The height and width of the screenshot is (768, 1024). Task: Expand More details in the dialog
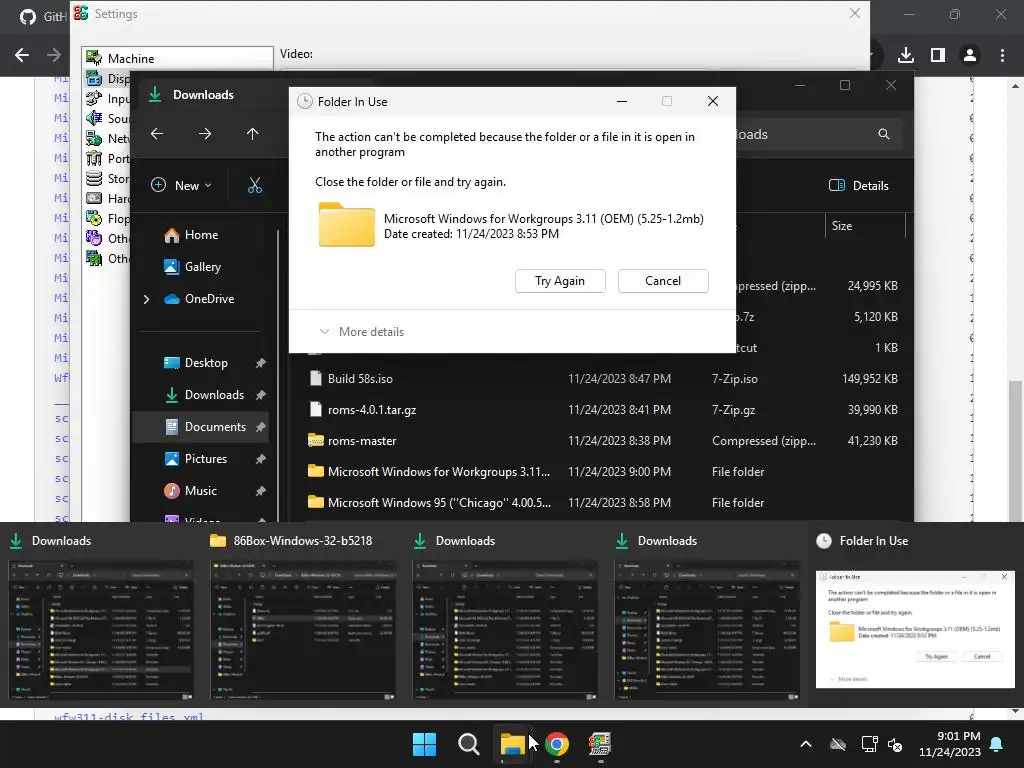point(362,332)
